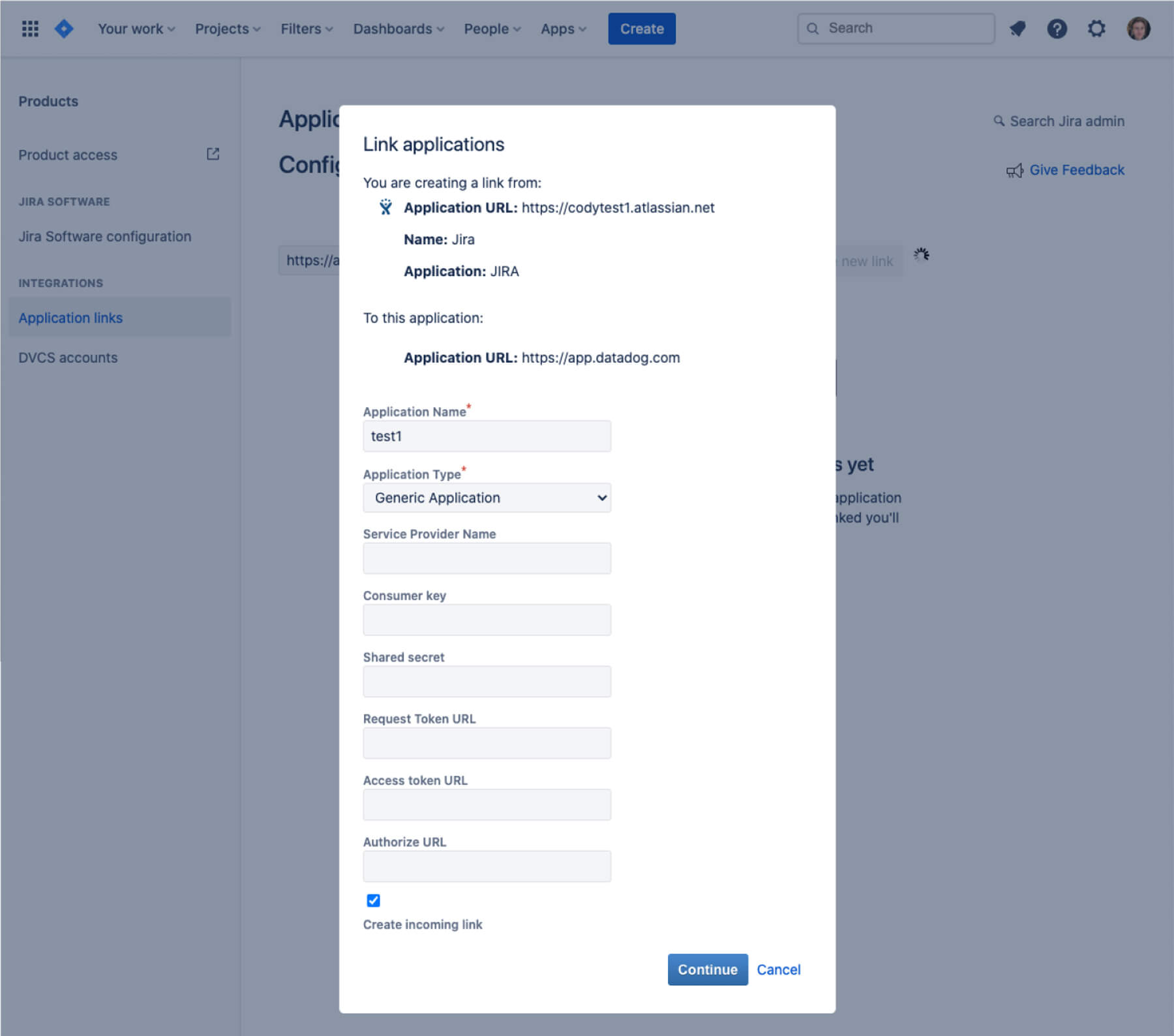
Task: Select Application links in the sidebar
Action: 70,318
